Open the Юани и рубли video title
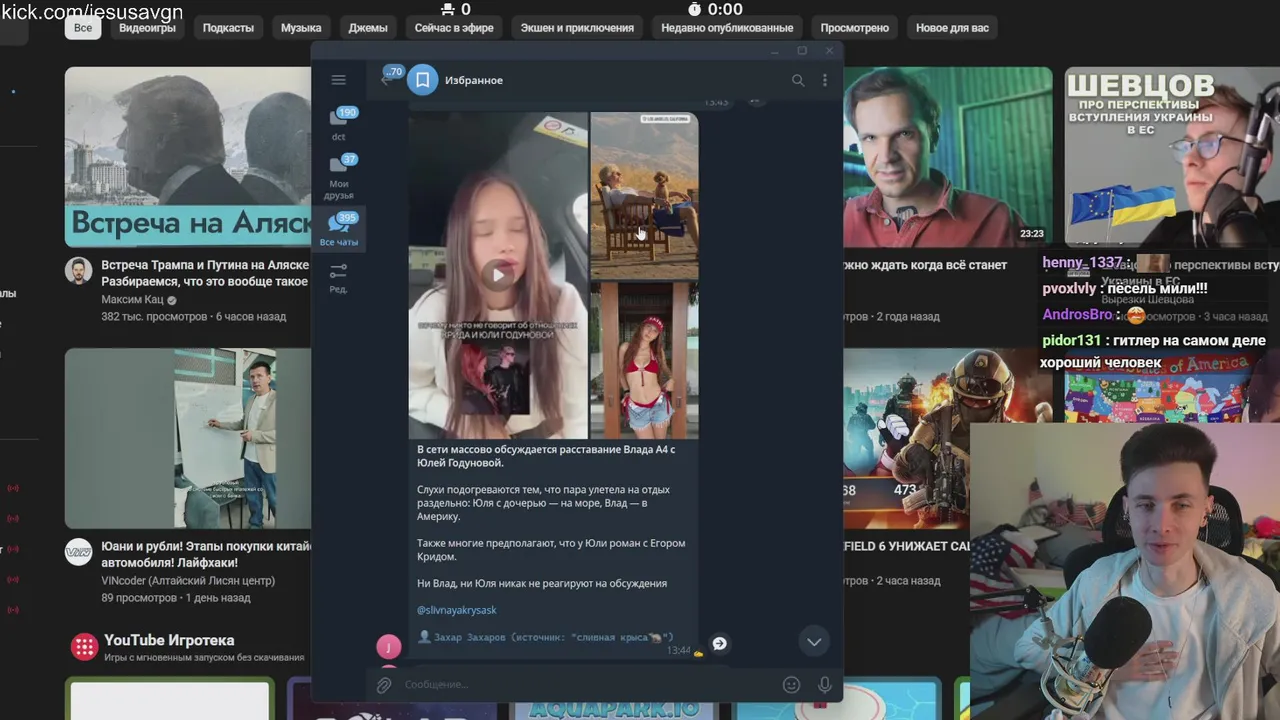The width and height of the screenshot is (1280, 720). (x=207, y=555)
